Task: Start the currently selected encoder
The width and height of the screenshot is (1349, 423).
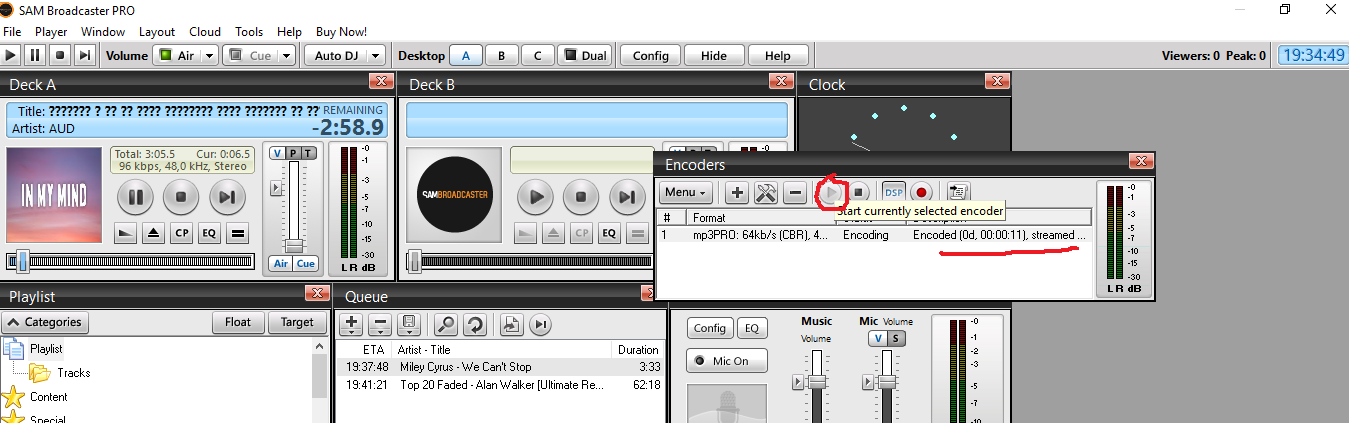Action: pos(831,191)
